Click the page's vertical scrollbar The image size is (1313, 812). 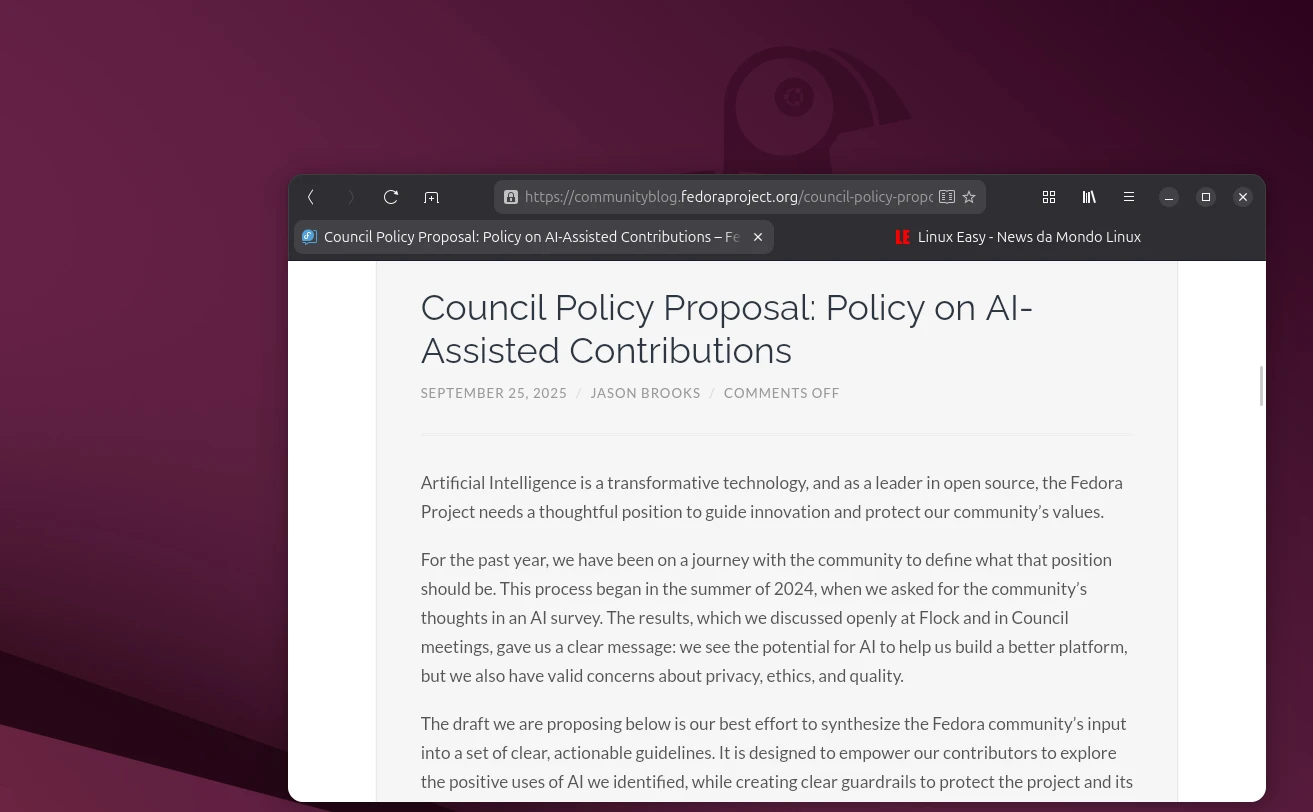tap(1262, 386)
